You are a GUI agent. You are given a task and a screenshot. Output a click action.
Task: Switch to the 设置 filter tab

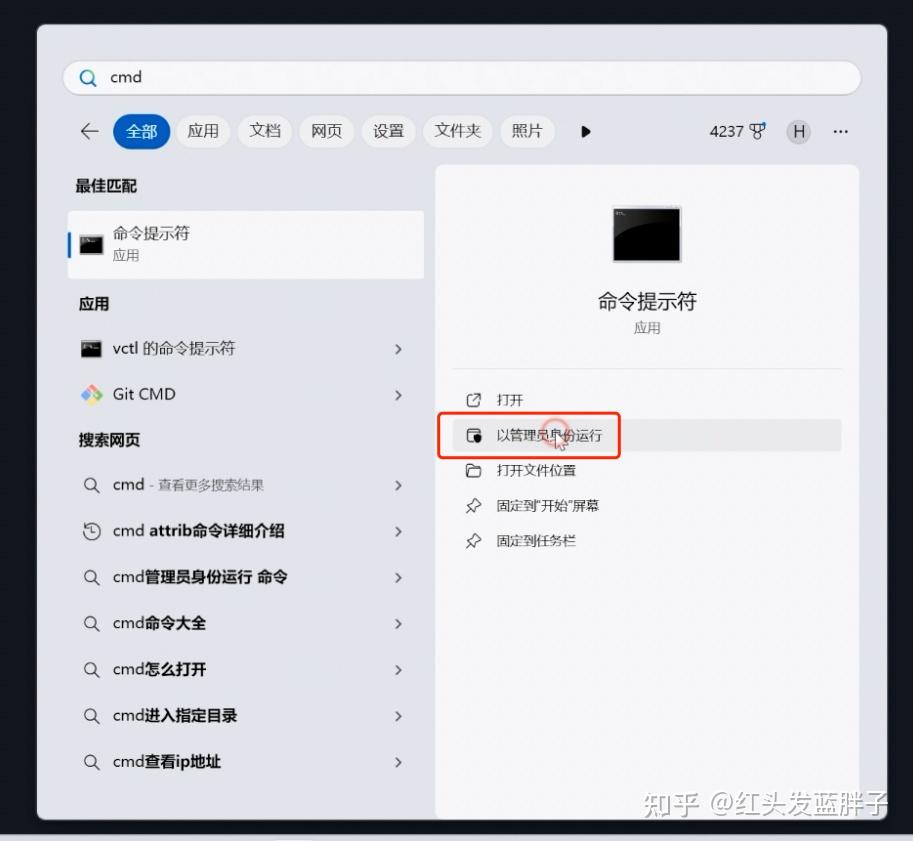[x=388, y=131]
